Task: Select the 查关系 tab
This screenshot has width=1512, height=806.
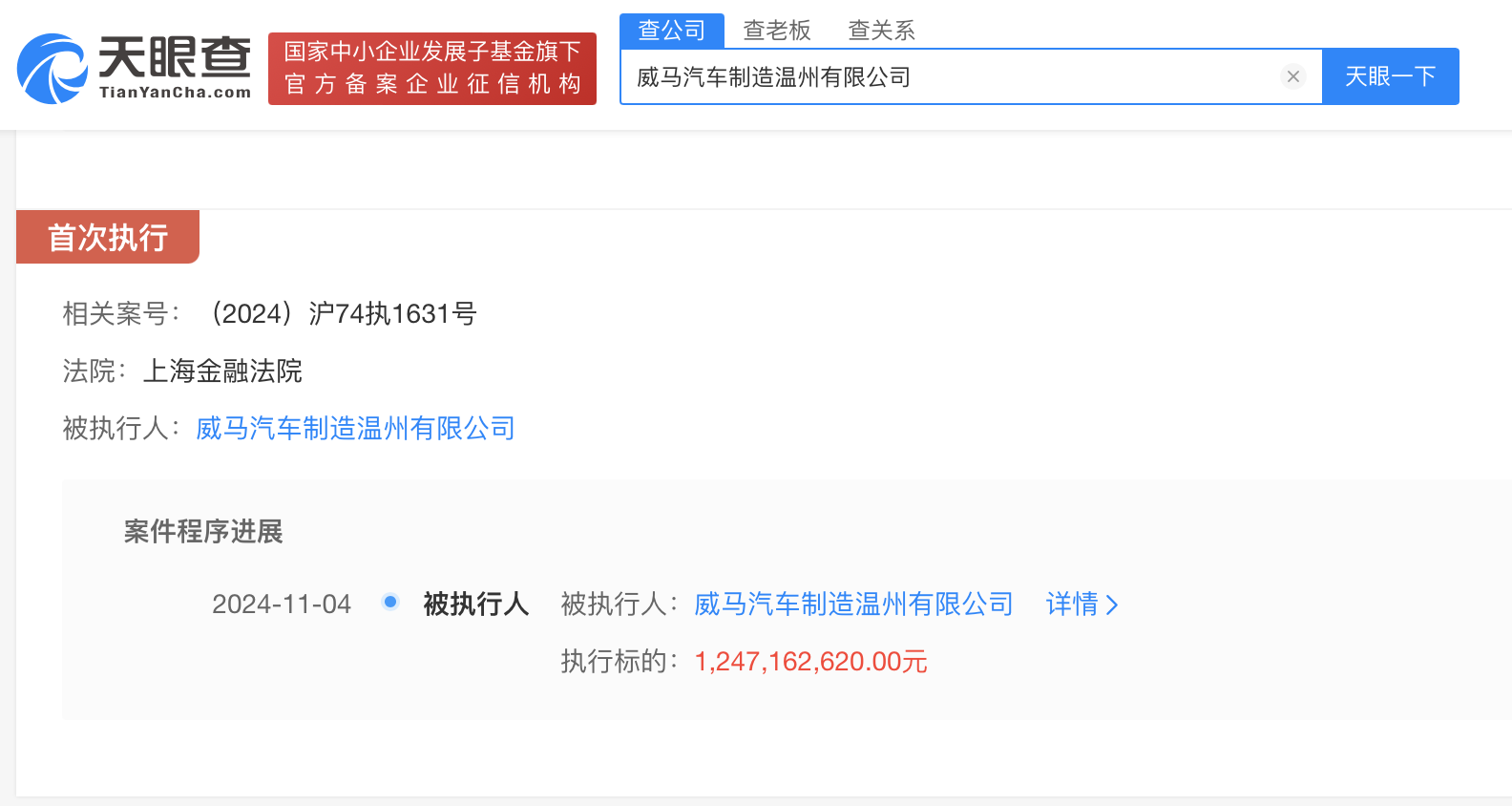Action: [x=882, y=31]
